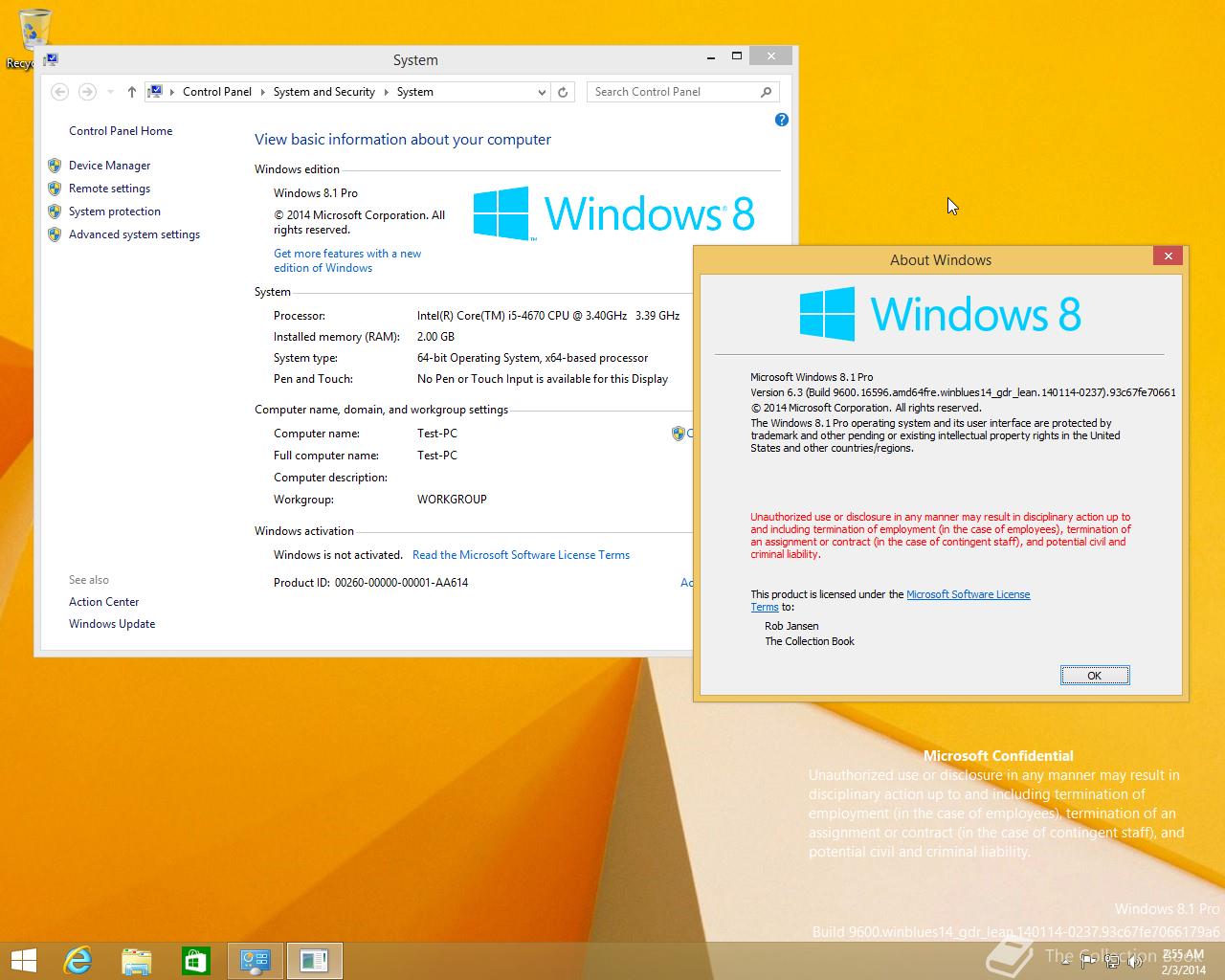Minimize the System window

711,56
